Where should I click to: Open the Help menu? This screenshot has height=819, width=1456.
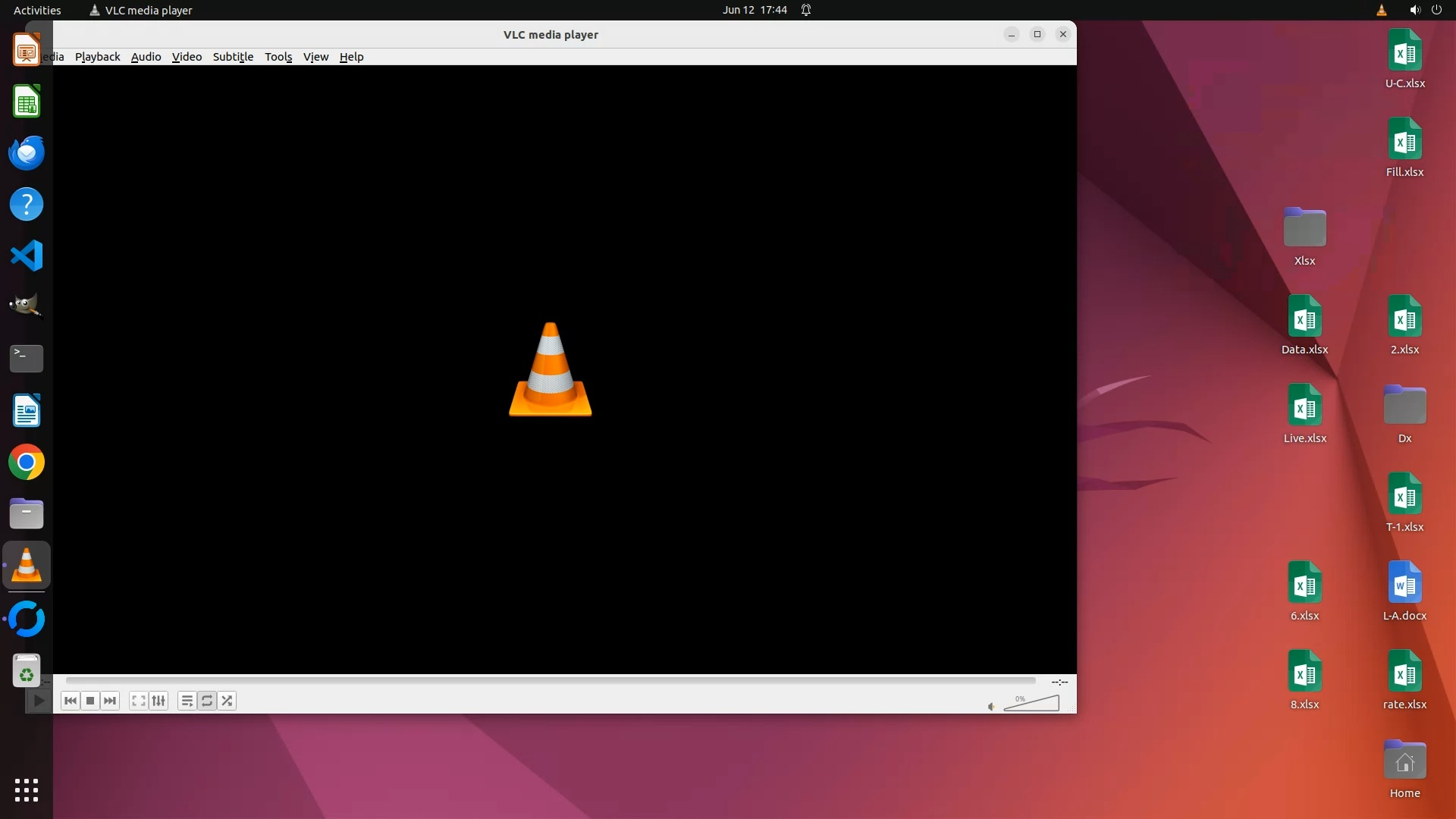click(351, 57)
